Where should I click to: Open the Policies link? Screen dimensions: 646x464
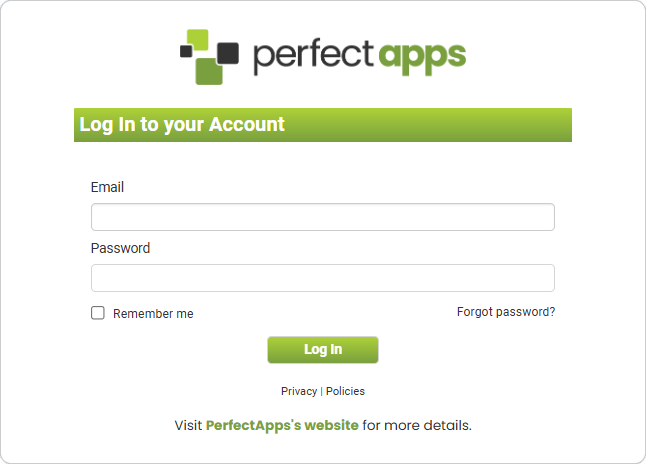[x=345, y=391]
